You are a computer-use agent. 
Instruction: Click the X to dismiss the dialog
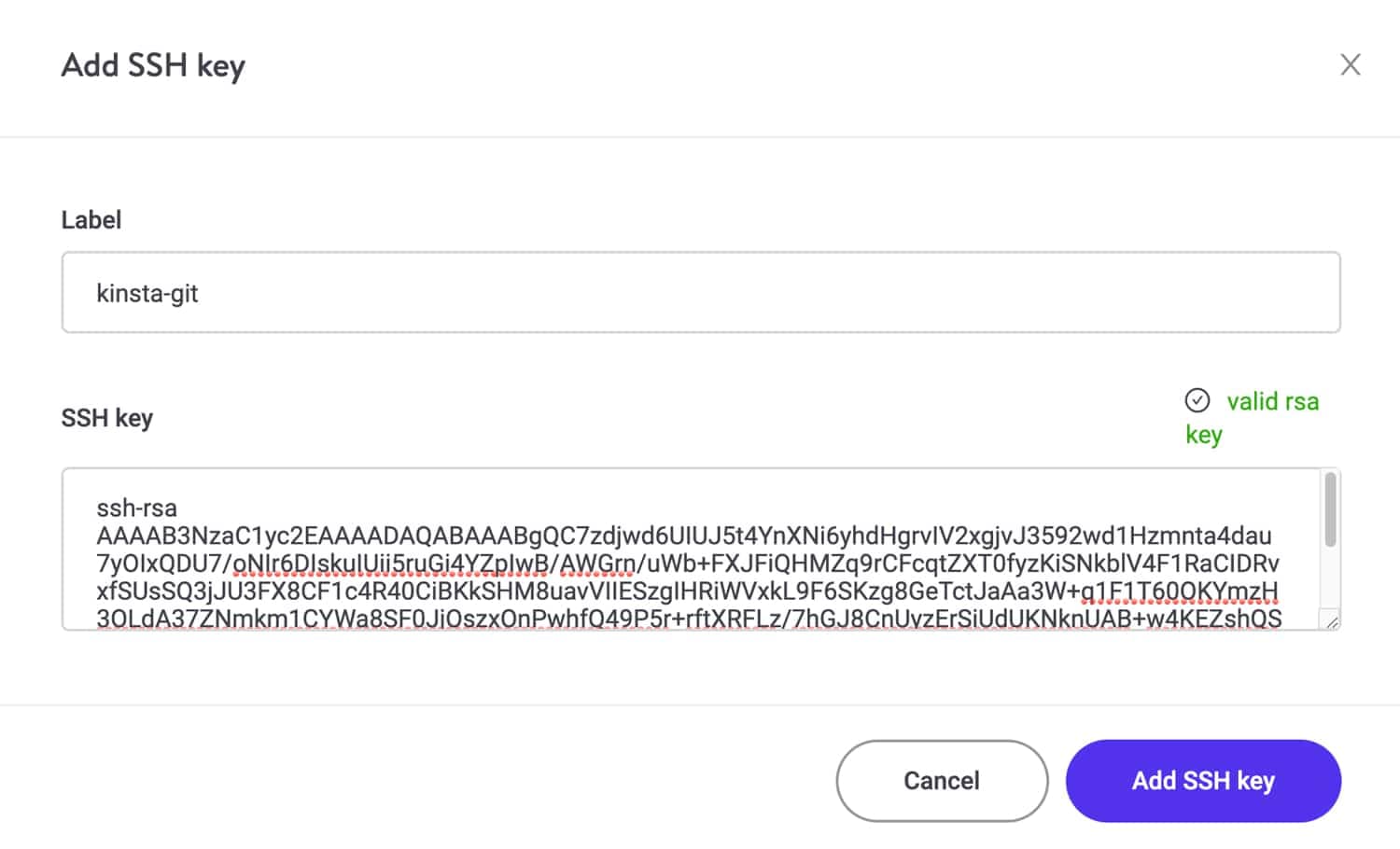tap(1351, 64)
